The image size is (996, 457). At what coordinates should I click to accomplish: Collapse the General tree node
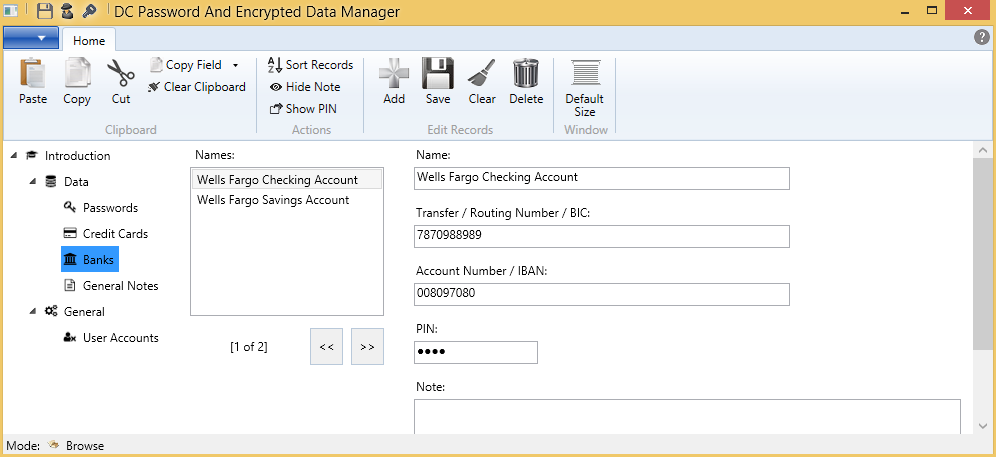[x=33, y=311]
